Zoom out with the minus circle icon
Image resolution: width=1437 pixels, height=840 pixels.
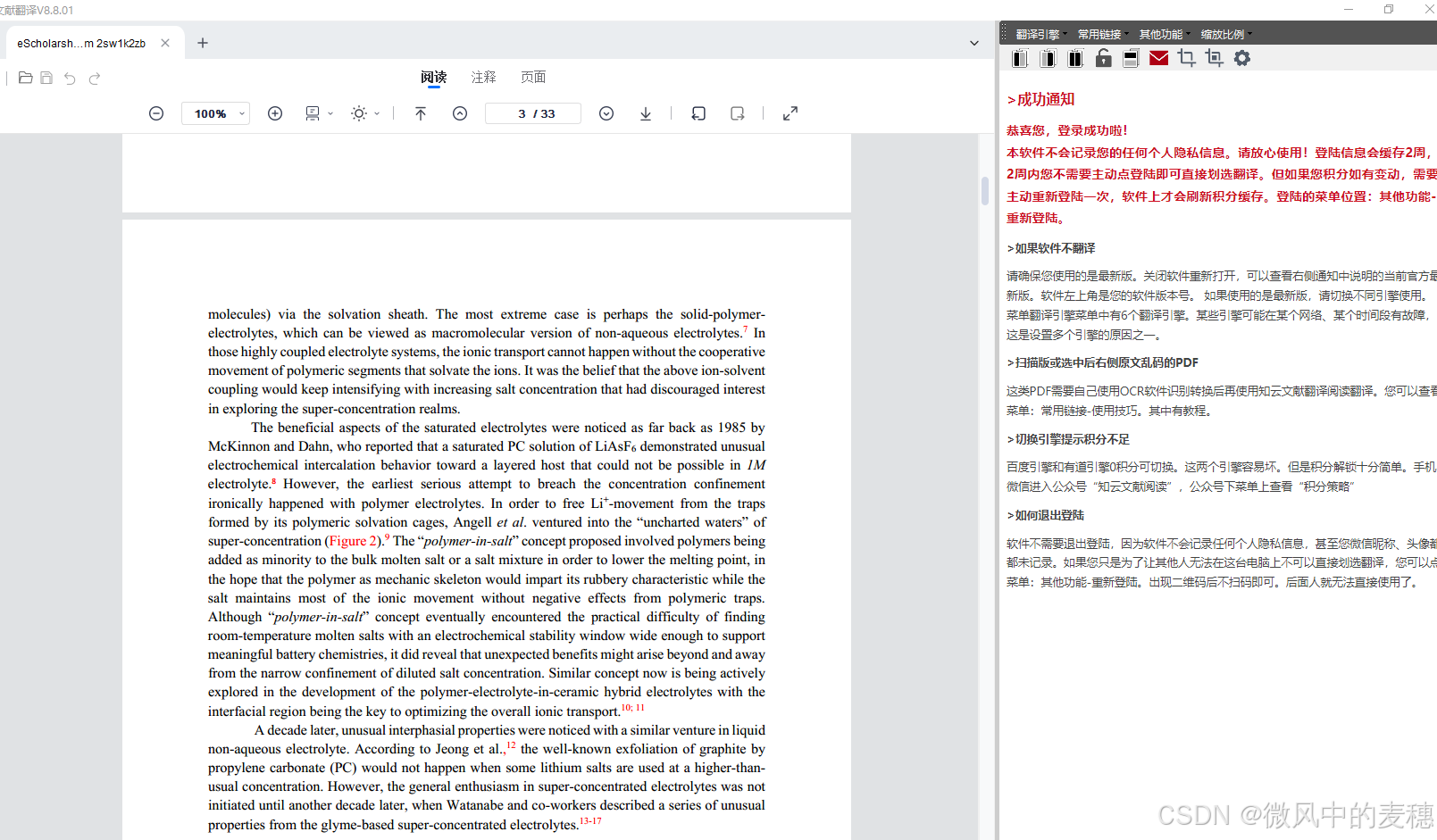click(156, 113)
